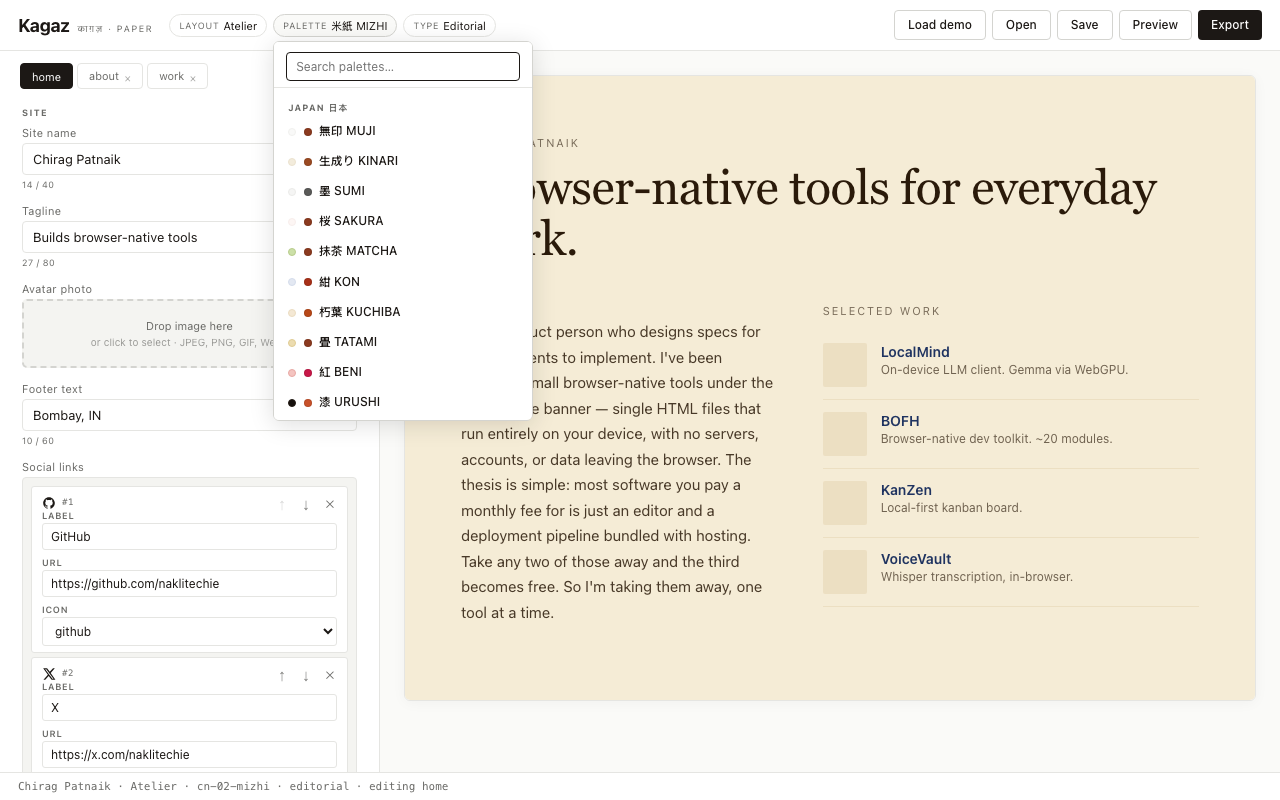Open the ICON dropdown set to github
The width and height of the screenshot is (1280, 800).
189,631
